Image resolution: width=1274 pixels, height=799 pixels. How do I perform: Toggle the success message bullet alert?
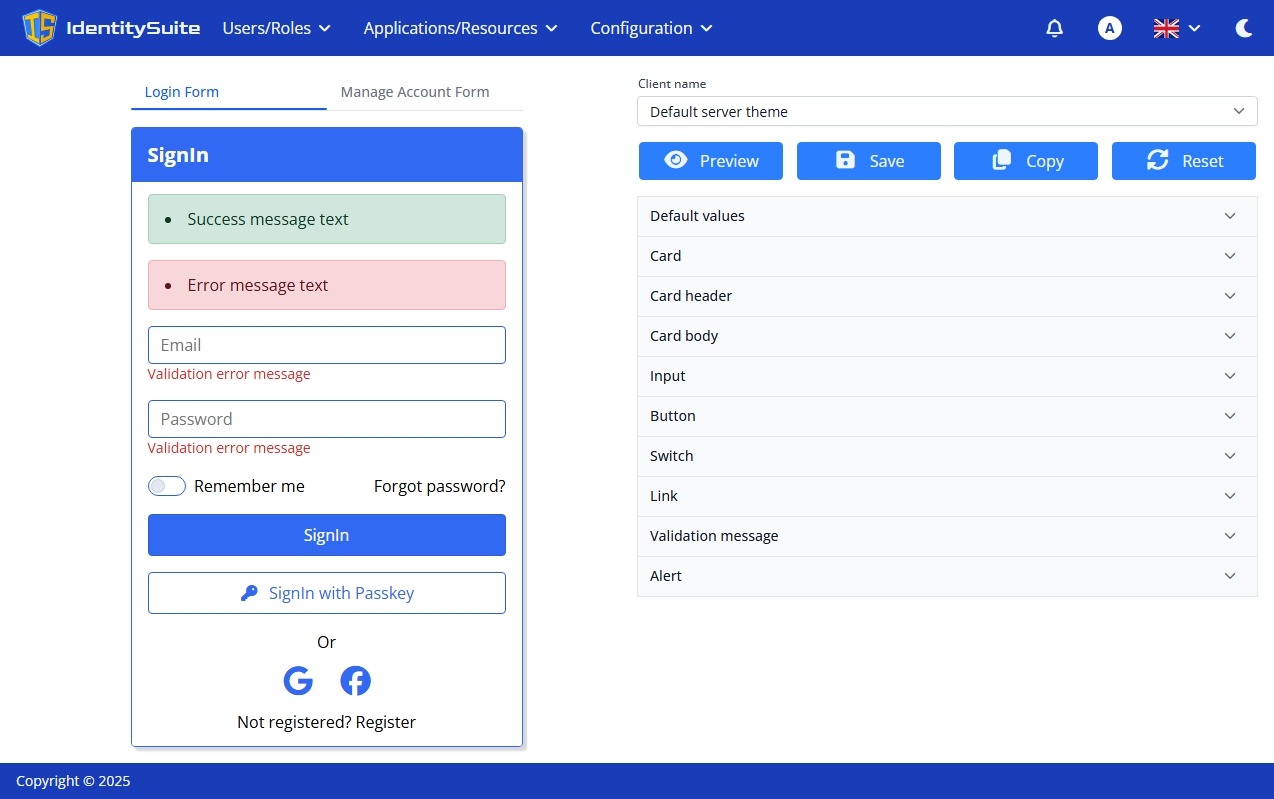(x=166, y=219)
